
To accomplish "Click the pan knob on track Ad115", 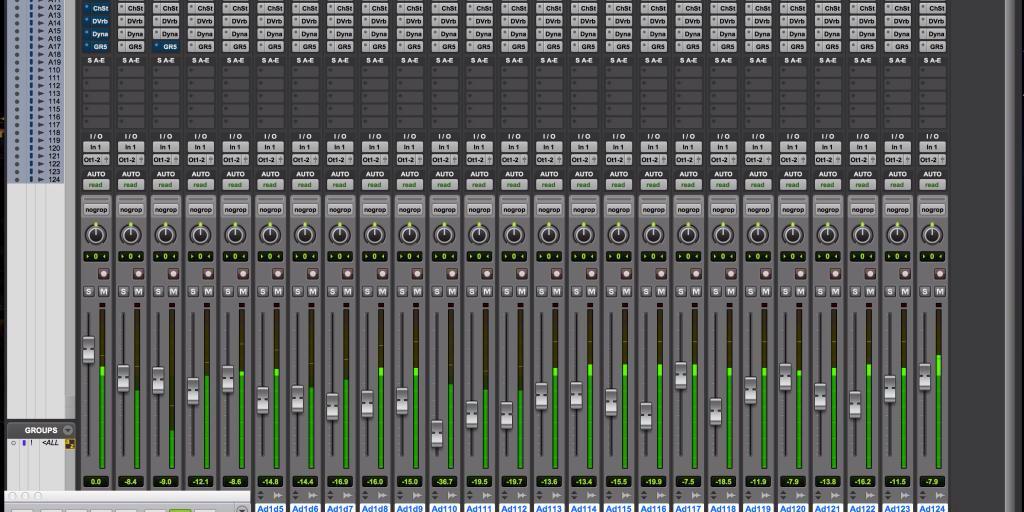I will (618, 234).
